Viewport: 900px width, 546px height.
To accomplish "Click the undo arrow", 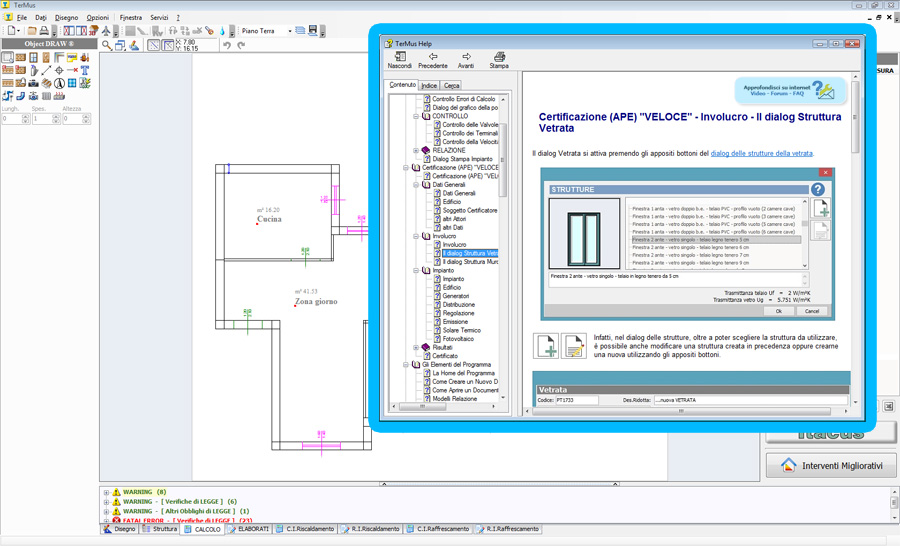I will point(227,45).
